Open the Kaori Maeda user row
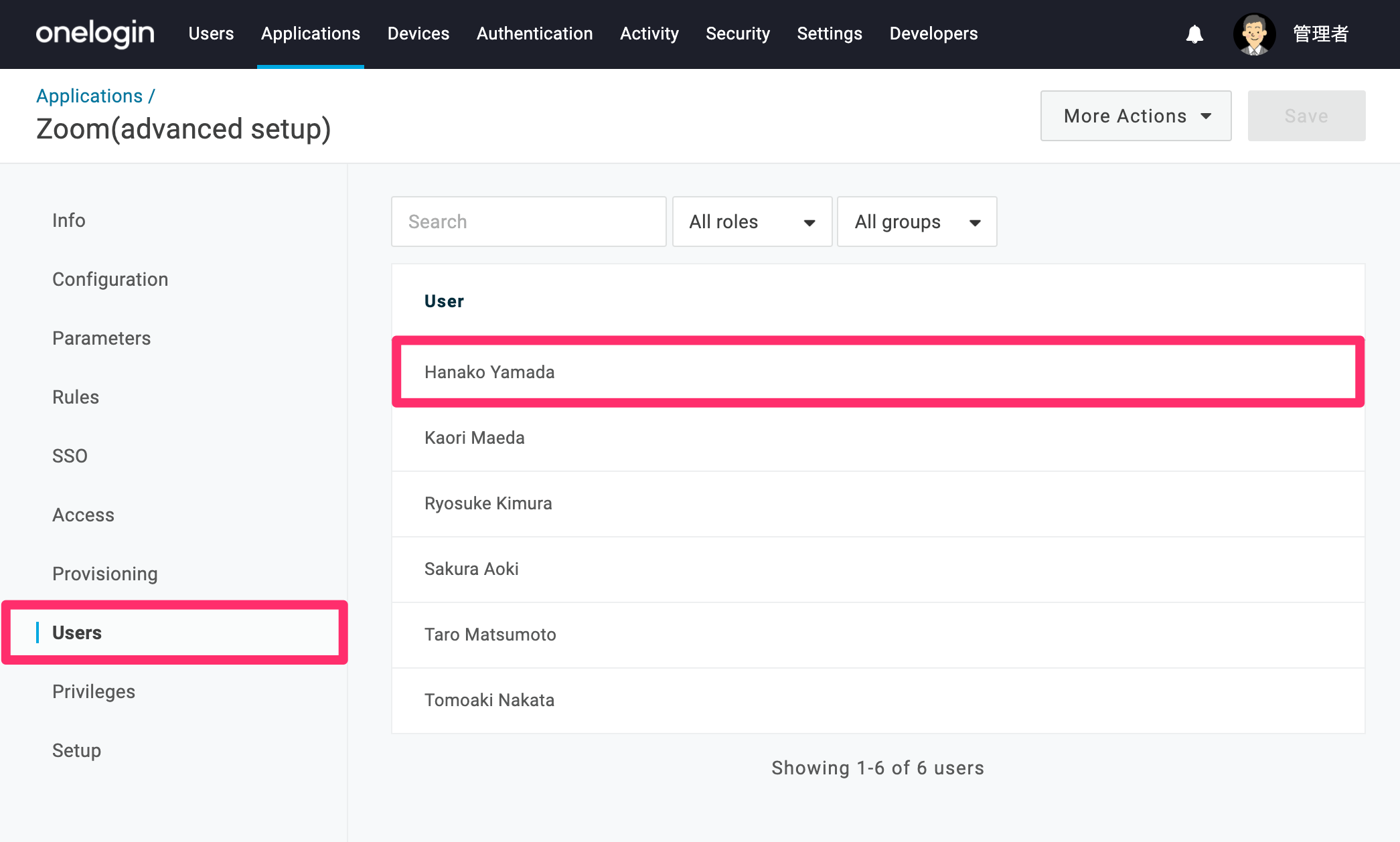1400x842 pixels. [878, 438]
